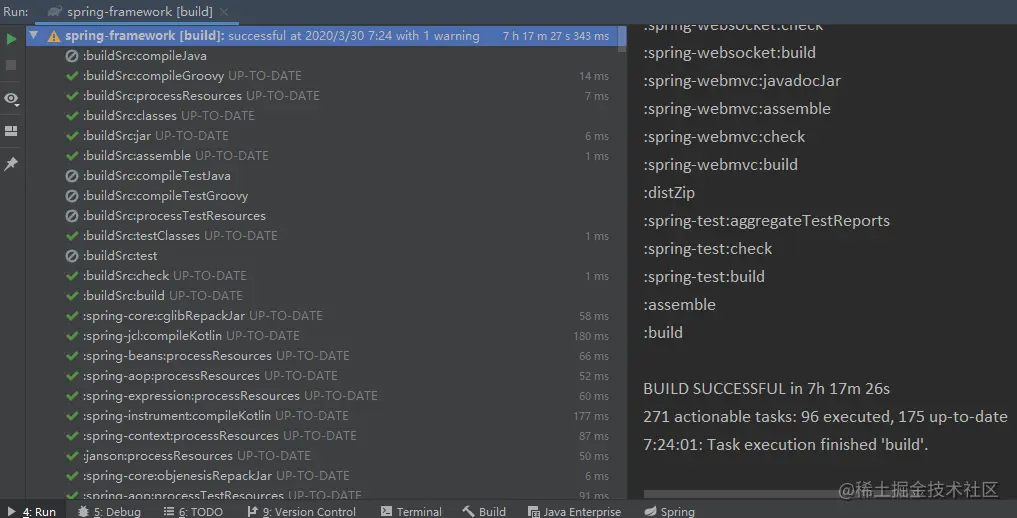
Task: Click green check of :buildSrc:check
Action: click(x=72, y=276)
